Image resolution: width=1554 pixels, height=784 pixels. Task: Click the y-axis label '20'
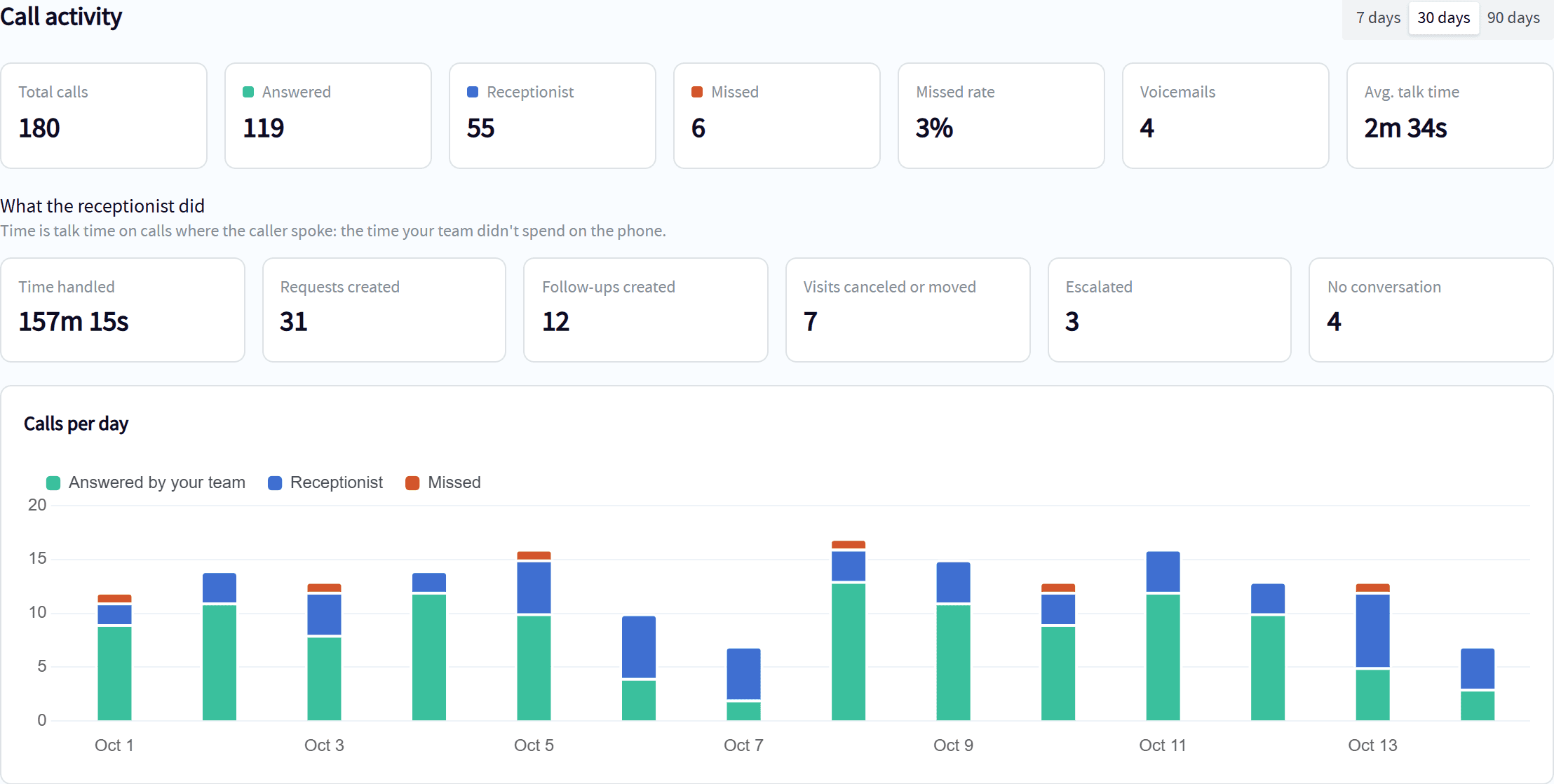click(x=37, y=505)
